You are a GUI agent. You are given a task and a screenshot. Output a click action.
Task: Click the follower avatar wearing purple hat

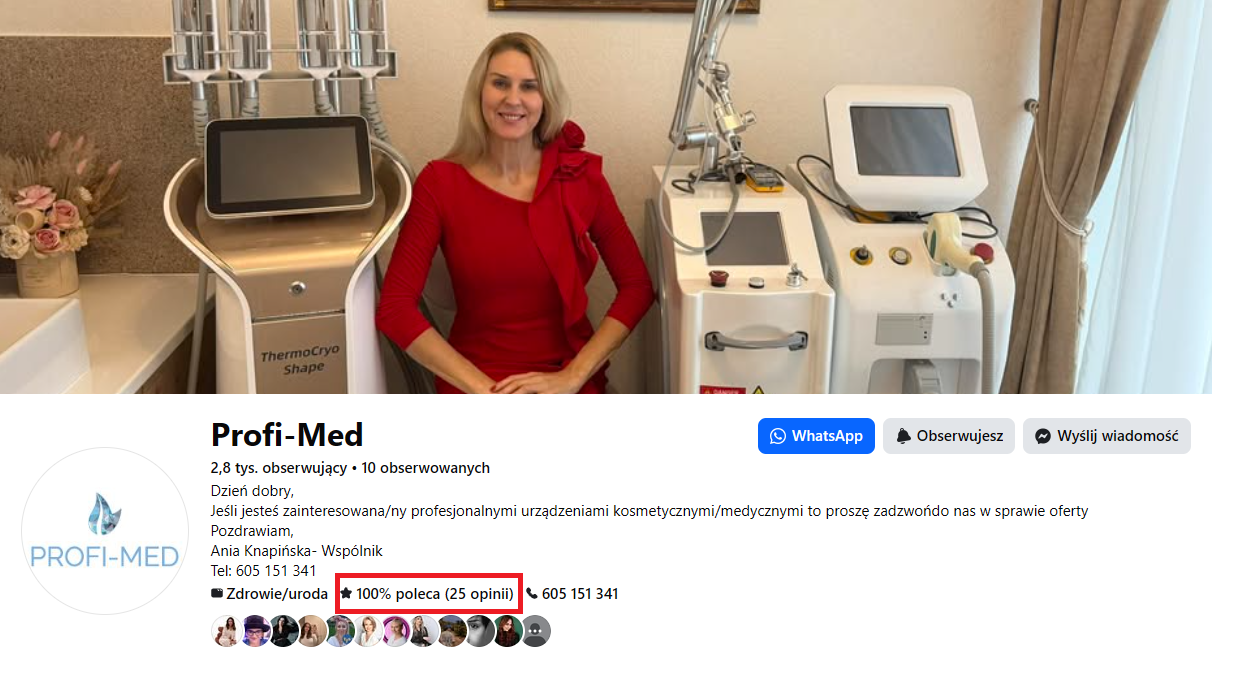257,631
